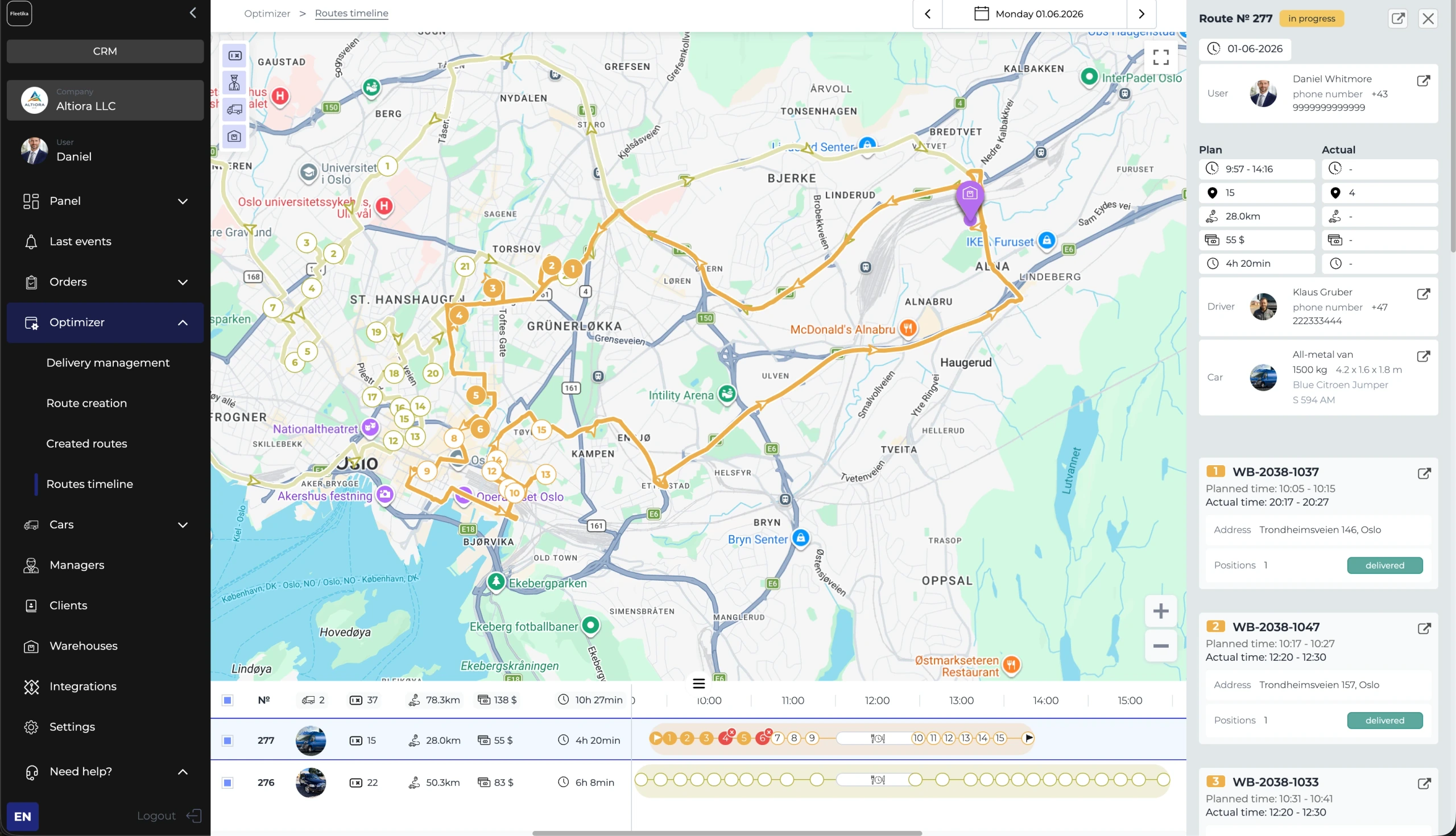1456x836 pixels.
Task: Expand the Panel menu chevron
Action: (183, 201)
